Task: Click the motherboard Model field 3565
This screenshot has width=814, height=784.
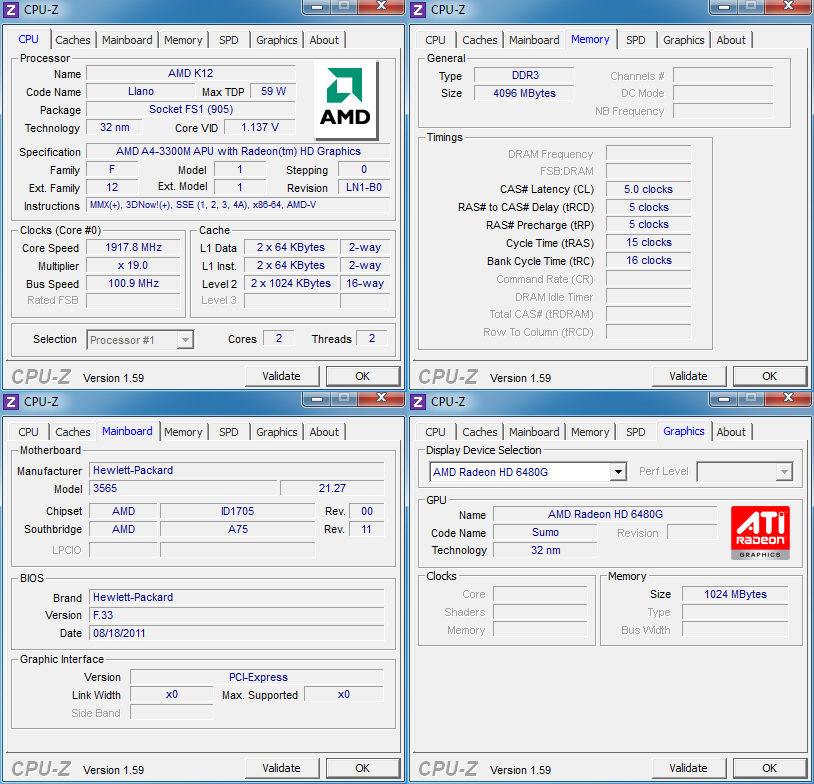Action: [183, 488]
